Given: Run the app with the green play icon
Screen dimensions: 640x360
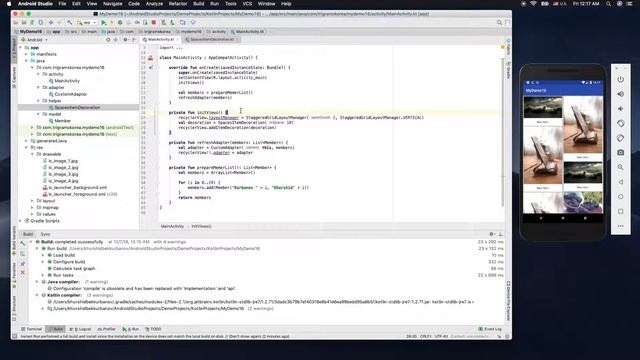Looking at the screenshot, I should (104, 22).
